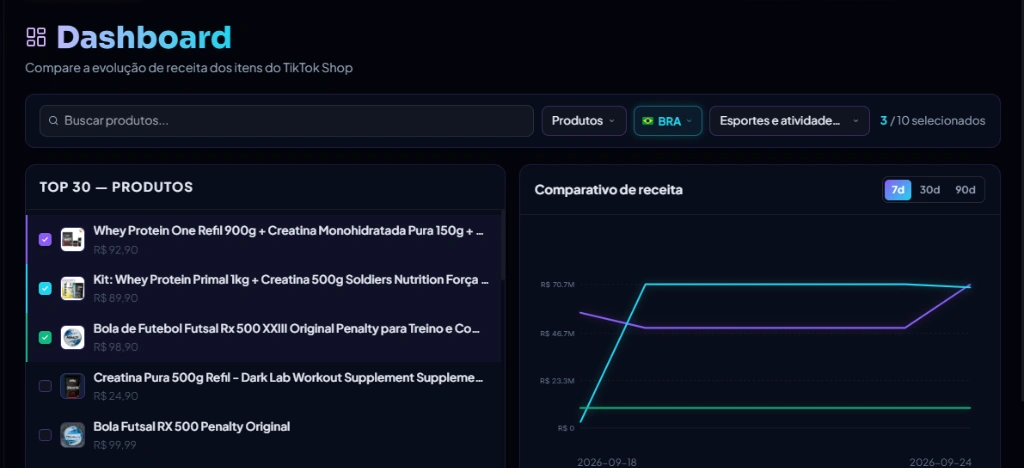Screen dimensions: 1024x468
Task: Open Kit Whey Protein Primal product thumbnail
Action: coord(72,289)
